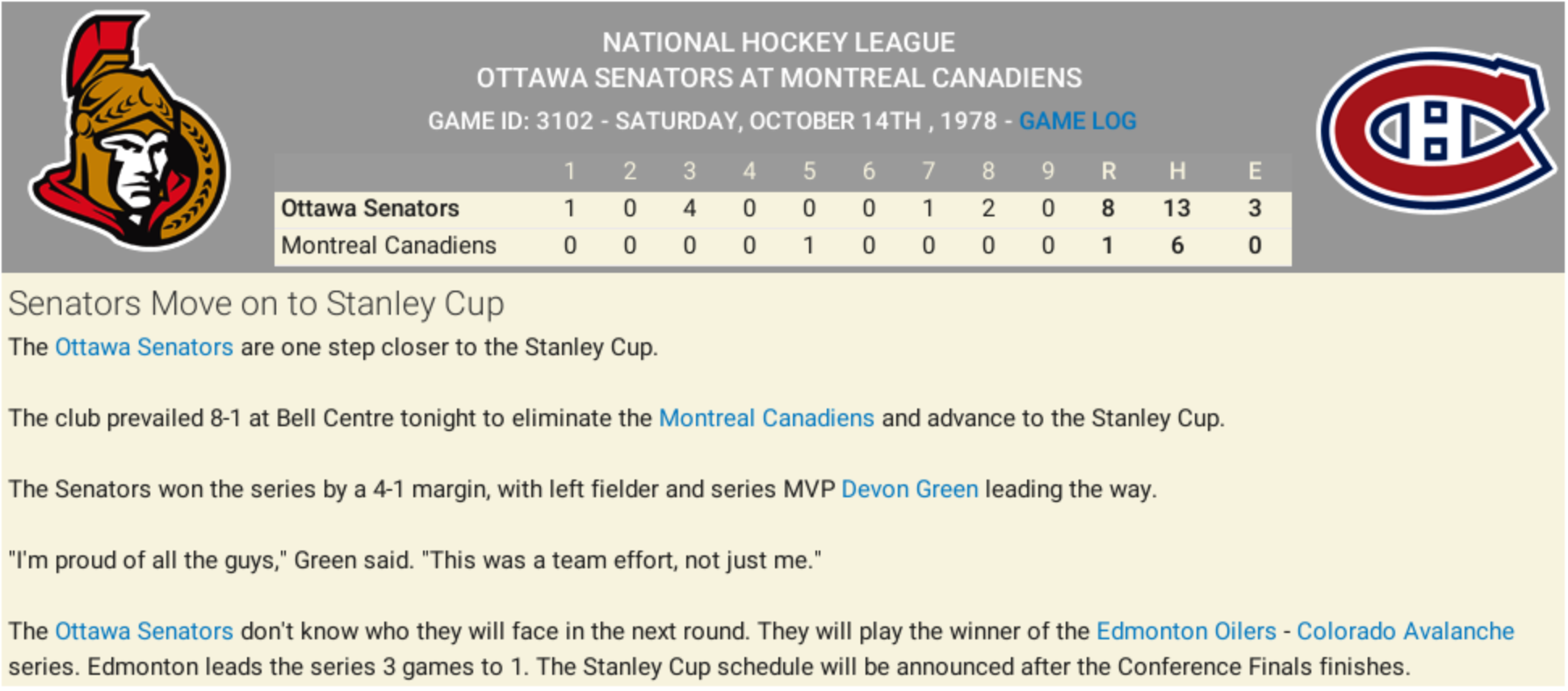Click the 'Ottawa Senators at Montreal Canadiens' title
Screen dimensions: 1568x691
coord(778,78)
